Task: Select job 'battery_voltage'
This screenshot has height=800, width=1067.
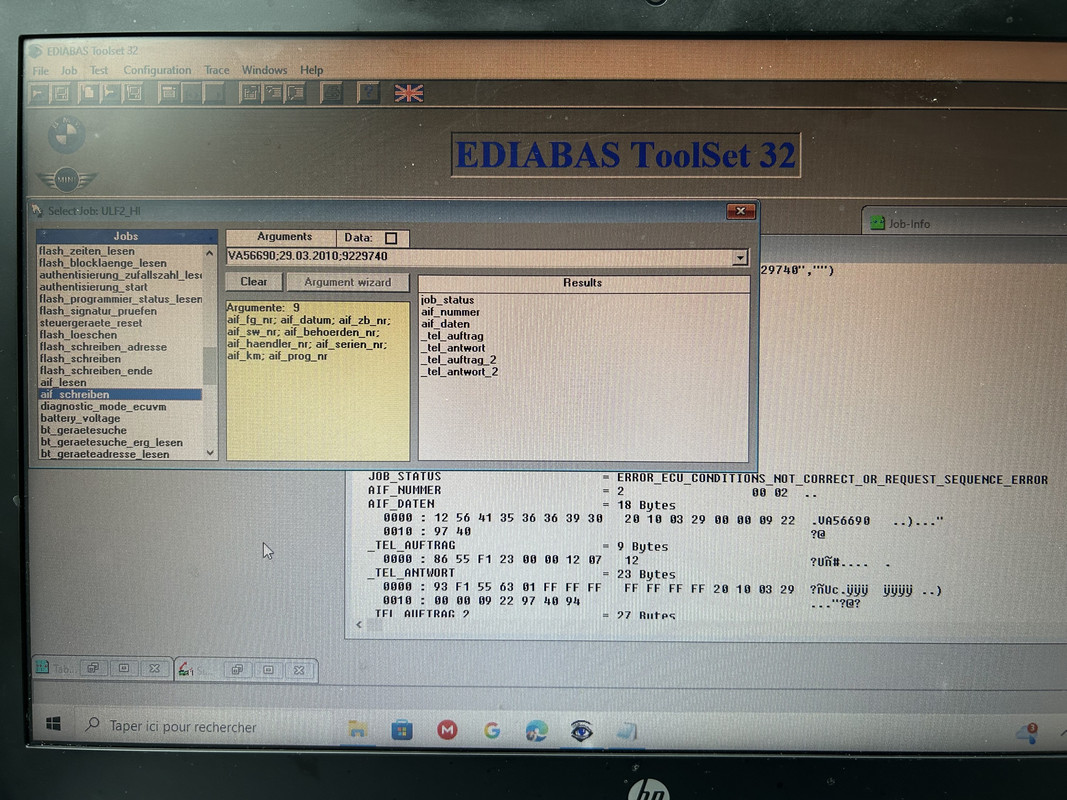Action: point(80,418)
